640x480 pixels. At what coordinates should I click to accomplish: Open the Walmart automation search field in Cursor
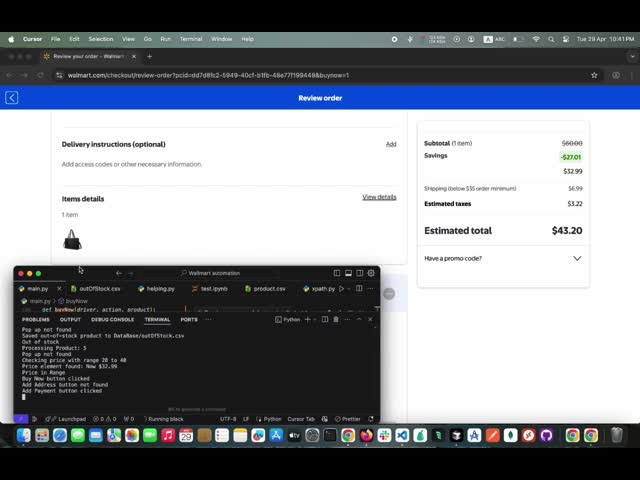click(211, 273)
